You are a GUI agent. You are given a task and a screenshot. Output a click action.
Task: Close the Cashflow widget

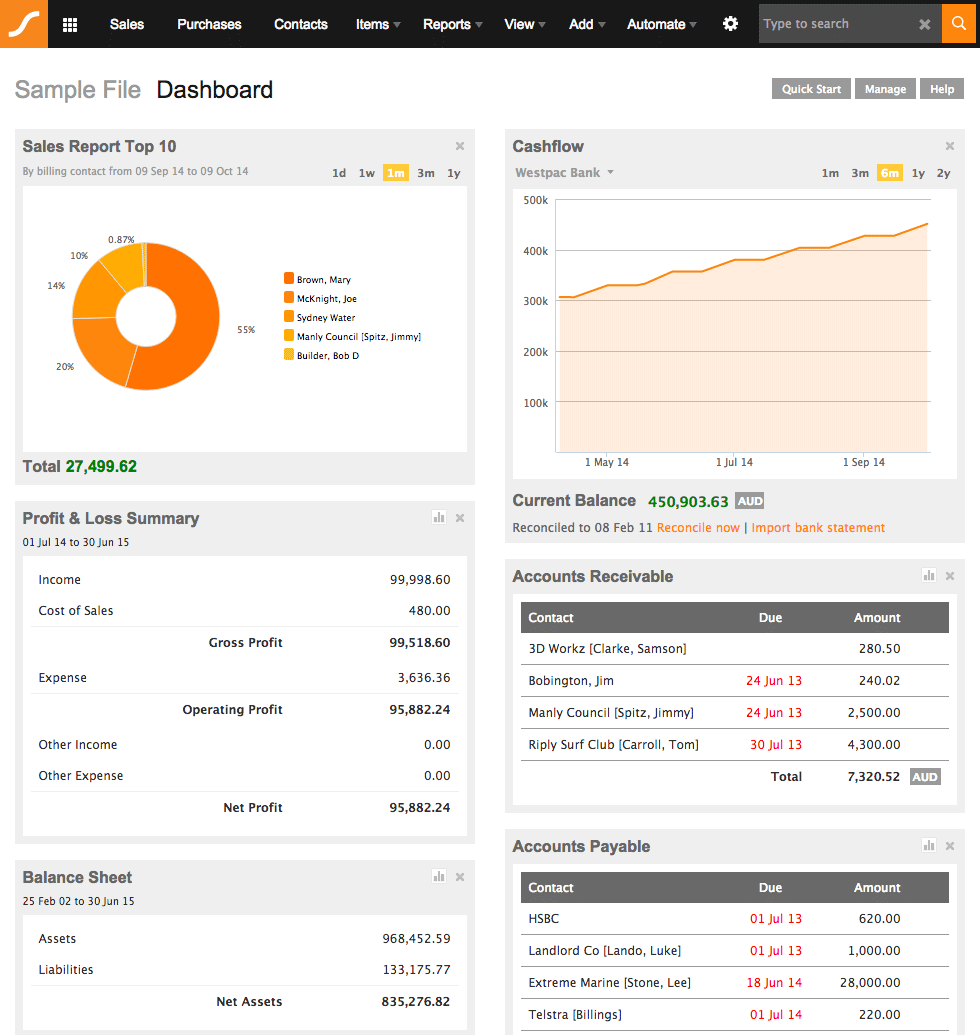pyautogui.click(x=950, y=146)
